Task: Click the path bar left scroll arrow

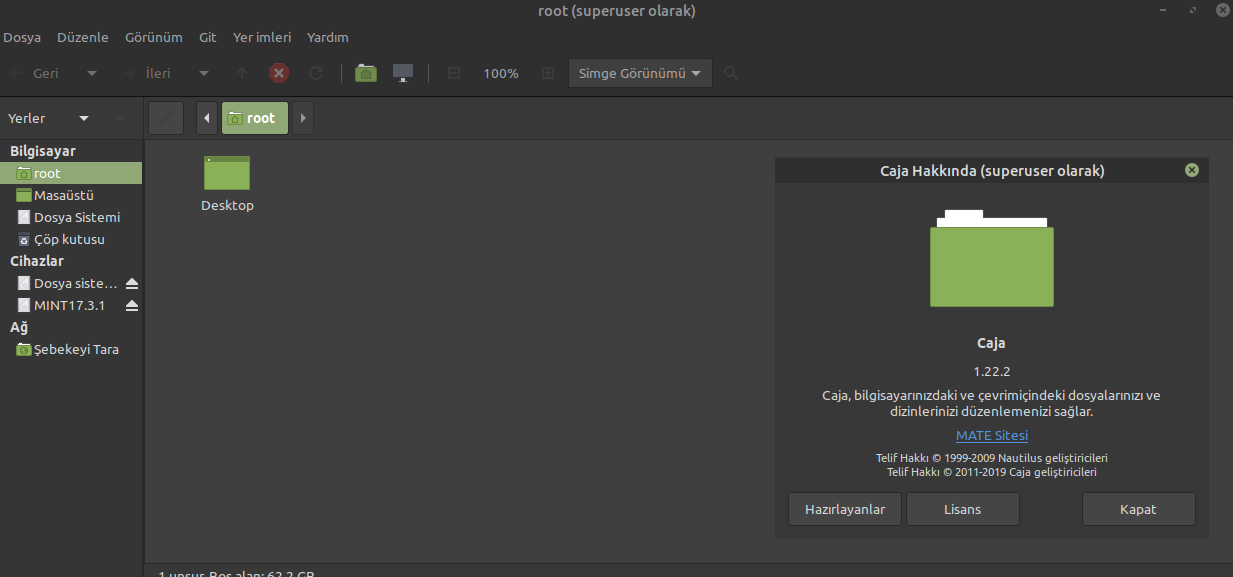Action: pyautogui.click(x=207, y=118)
